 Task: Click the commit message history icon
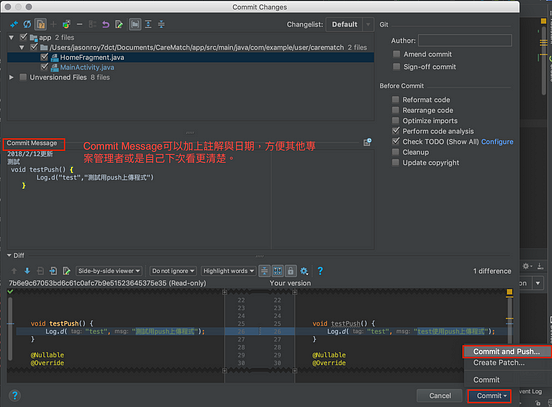(367, 142)
